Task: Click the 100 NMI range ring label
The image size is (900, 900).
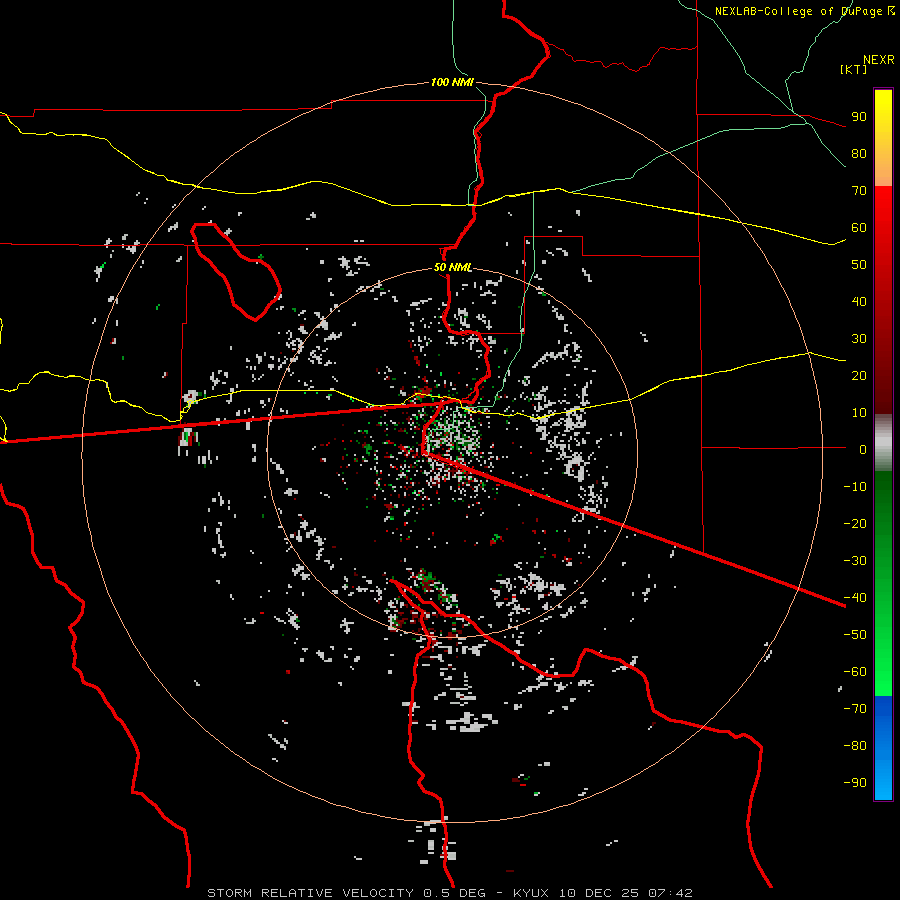Action: click(452, 82)
